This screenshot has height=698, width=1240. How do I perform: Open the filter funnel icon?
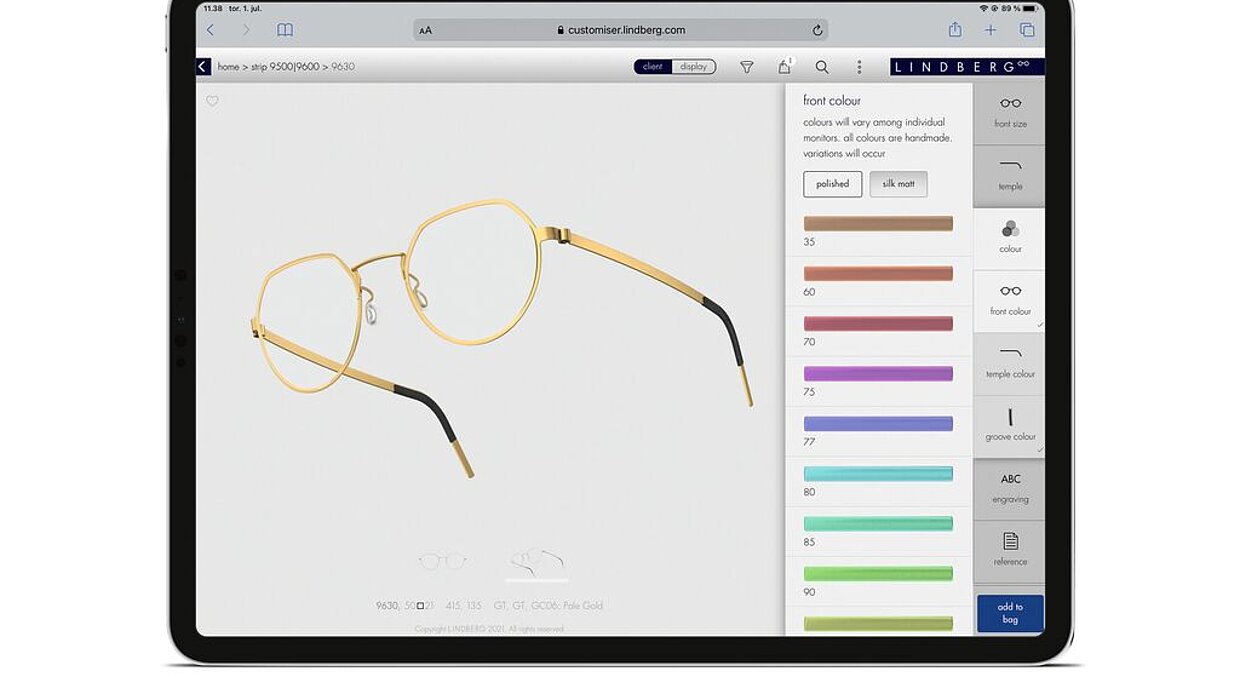click(746, 67)
